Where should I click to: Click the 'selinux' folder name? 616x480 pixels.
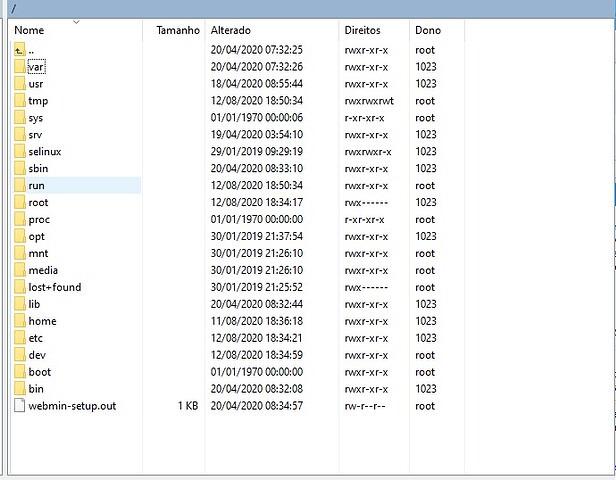[45, 152]
